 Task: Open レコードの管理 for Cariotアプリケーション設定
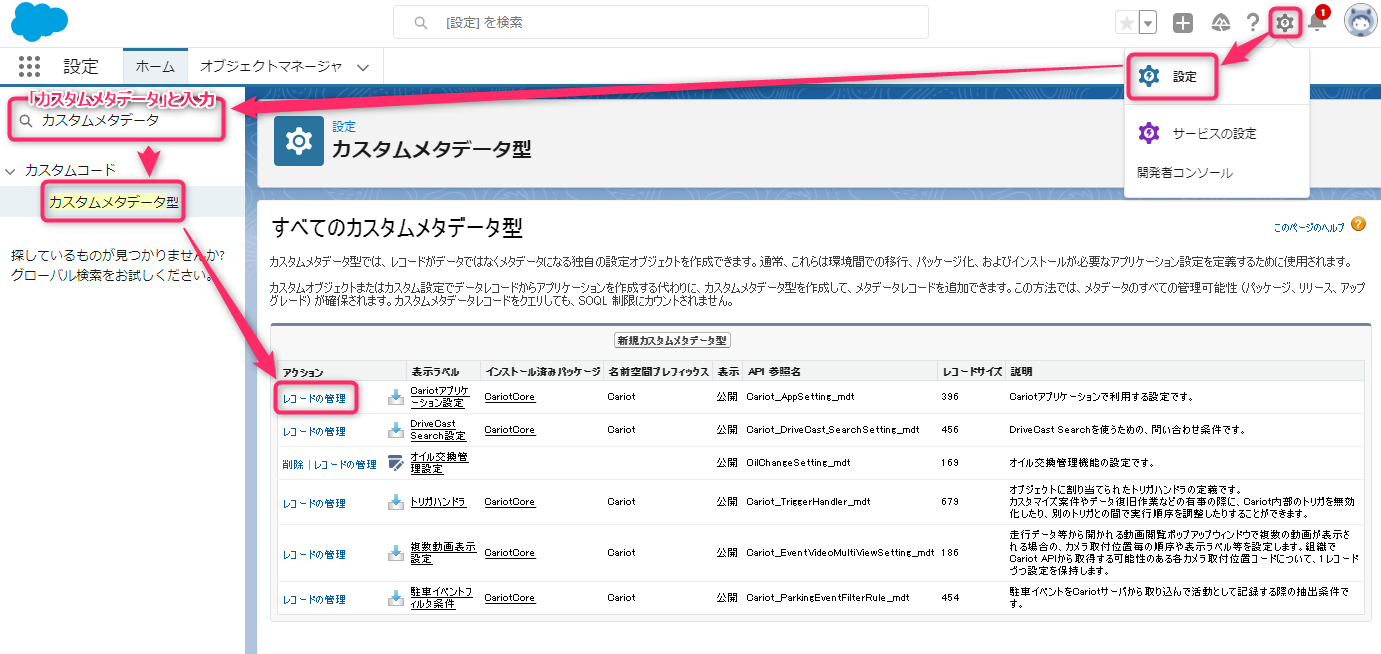point(314,398)
